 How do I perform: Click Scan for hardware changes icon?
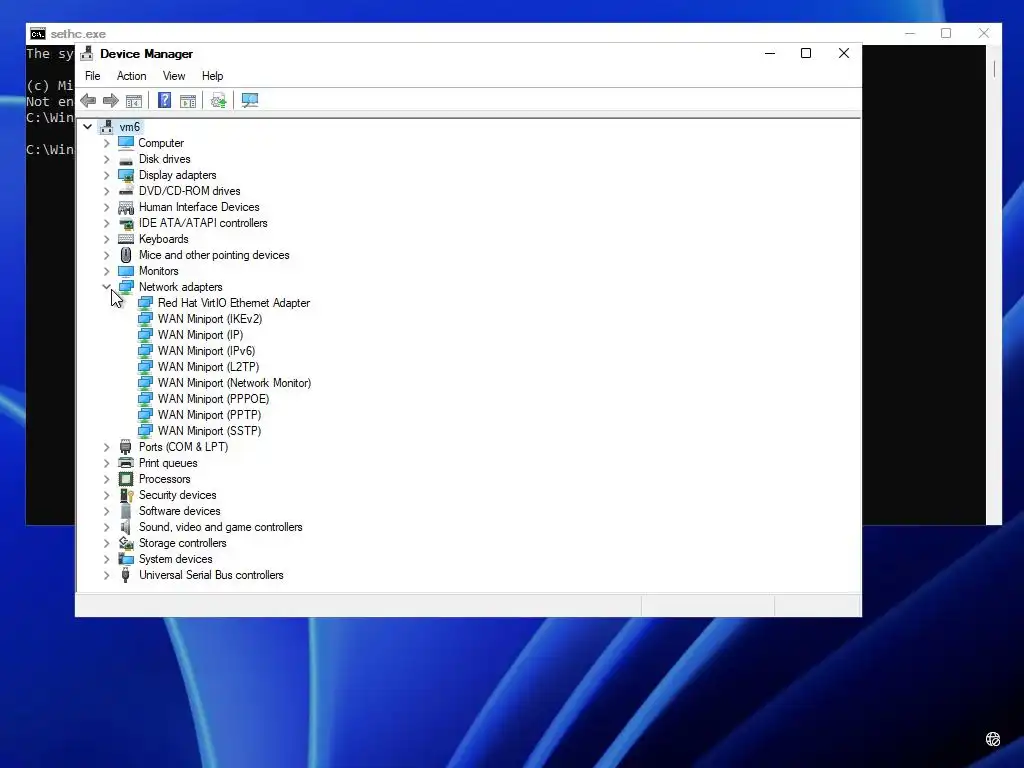click(249, 101)
